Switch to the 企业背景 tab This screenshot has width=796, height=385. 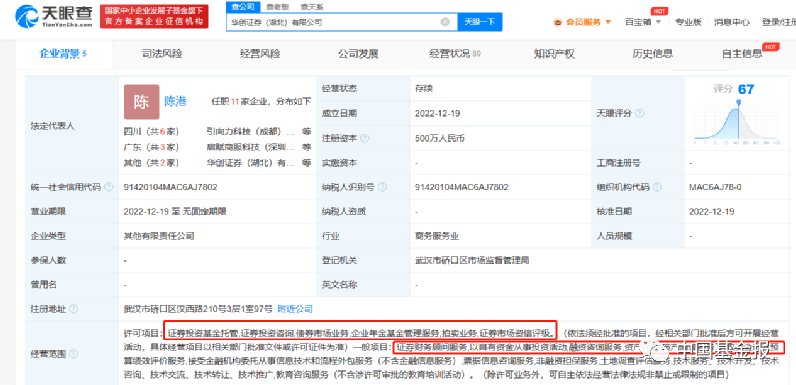pos(63,54)
